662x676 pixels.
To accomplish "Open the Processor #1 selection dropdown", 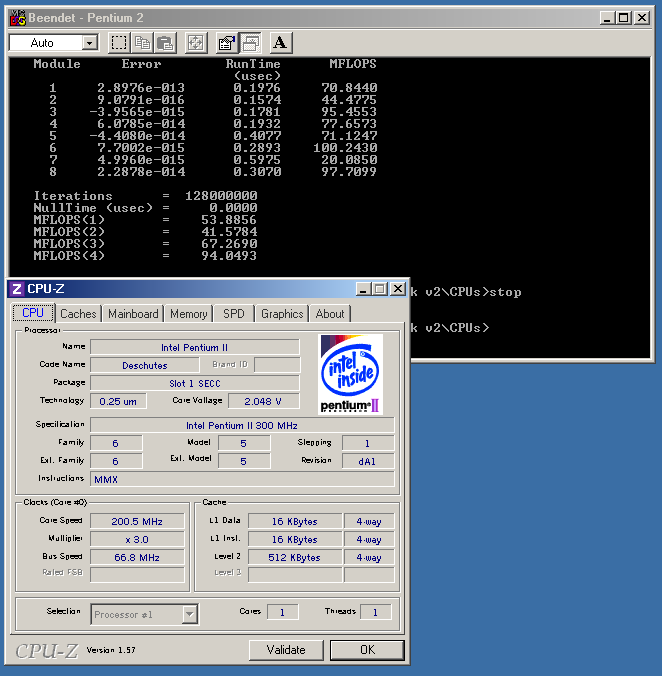I will point(189,614).
